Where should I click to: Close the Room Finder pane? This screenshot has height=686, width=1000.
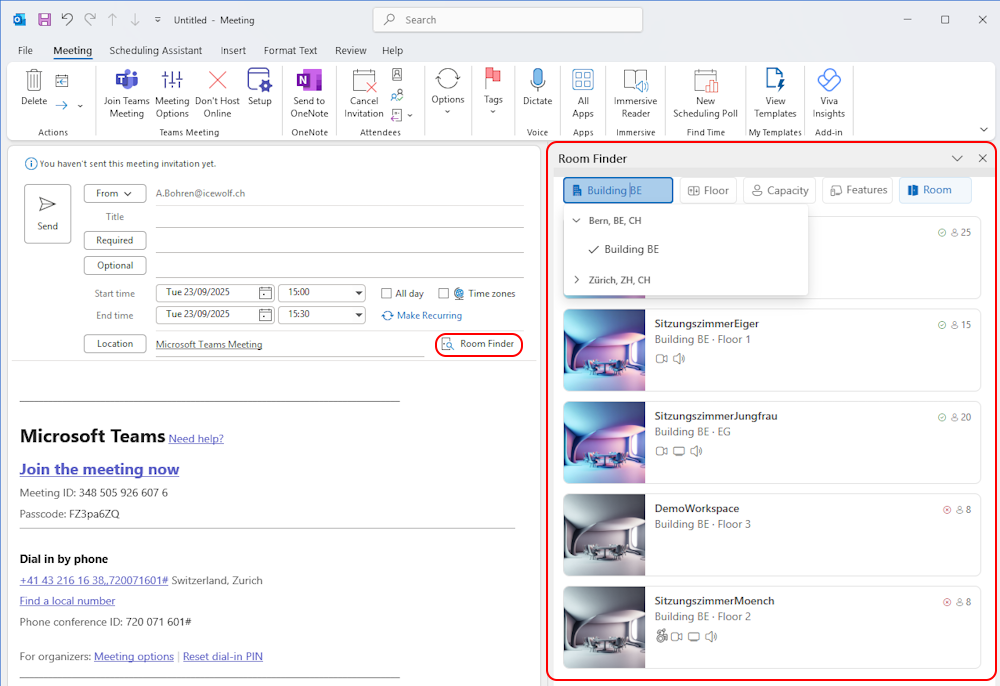[x=982, y=158]
